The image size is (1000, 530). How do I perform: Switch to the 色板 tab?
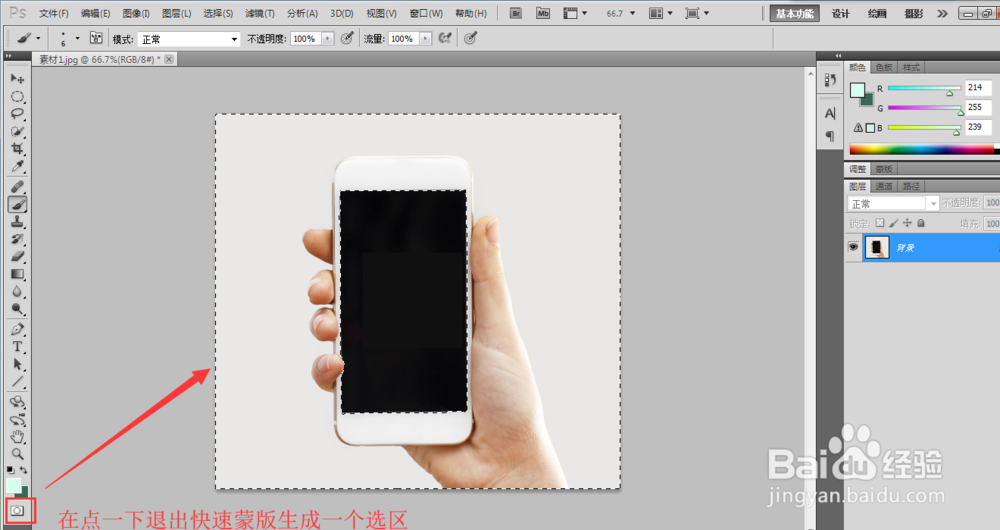coord(884,67)
